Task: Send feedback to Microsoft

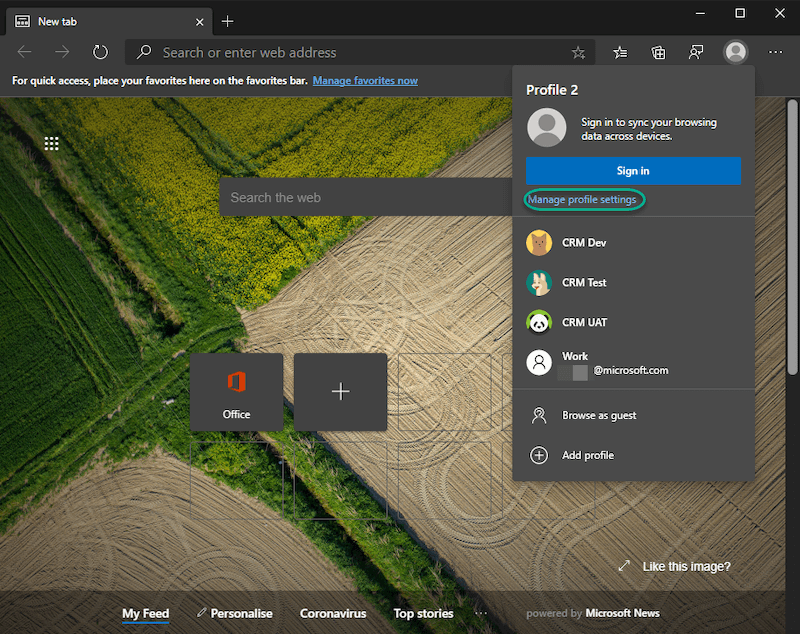Action: (696, 51)
